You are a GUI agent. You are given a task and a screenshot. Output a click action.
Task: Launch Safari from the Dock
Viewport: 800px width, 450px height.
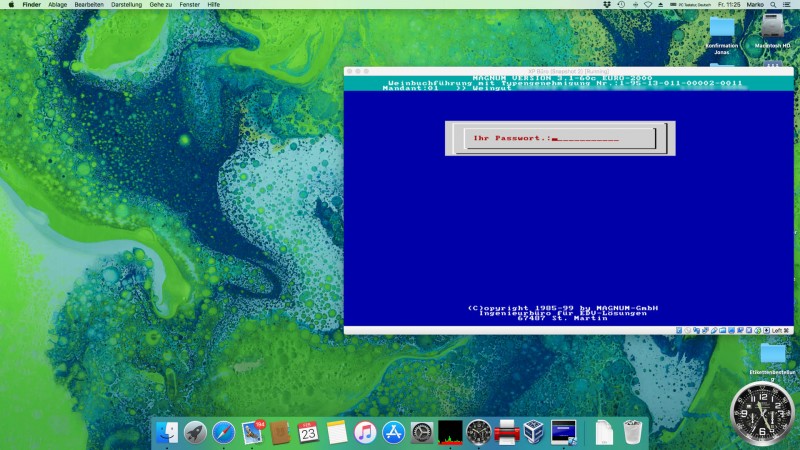(224, 432)
